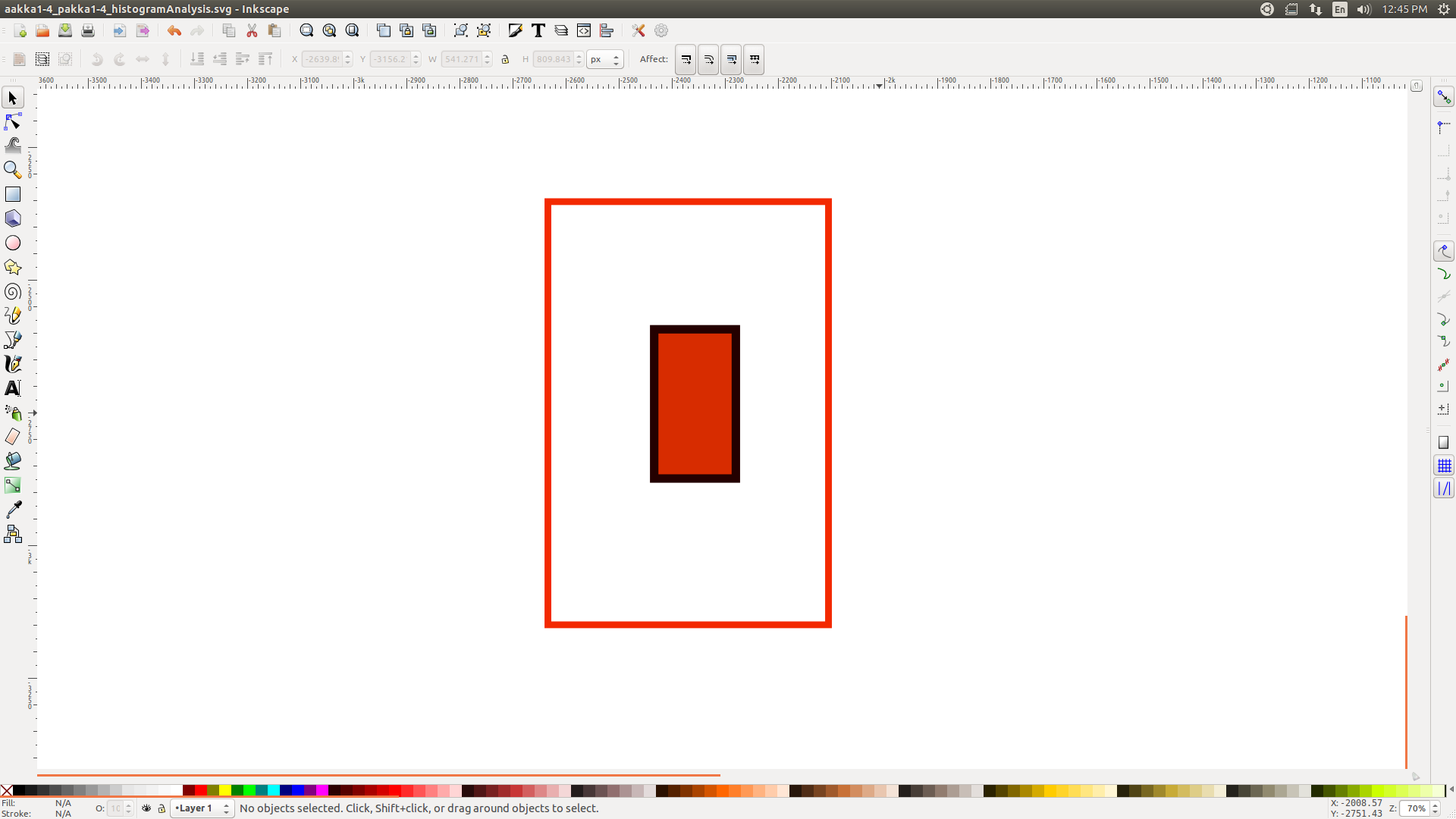Image resolution: width=1456 pixels, height=819 pixels.
Task: Select the Color picker (dropper) tool
Action: [13, 509]
